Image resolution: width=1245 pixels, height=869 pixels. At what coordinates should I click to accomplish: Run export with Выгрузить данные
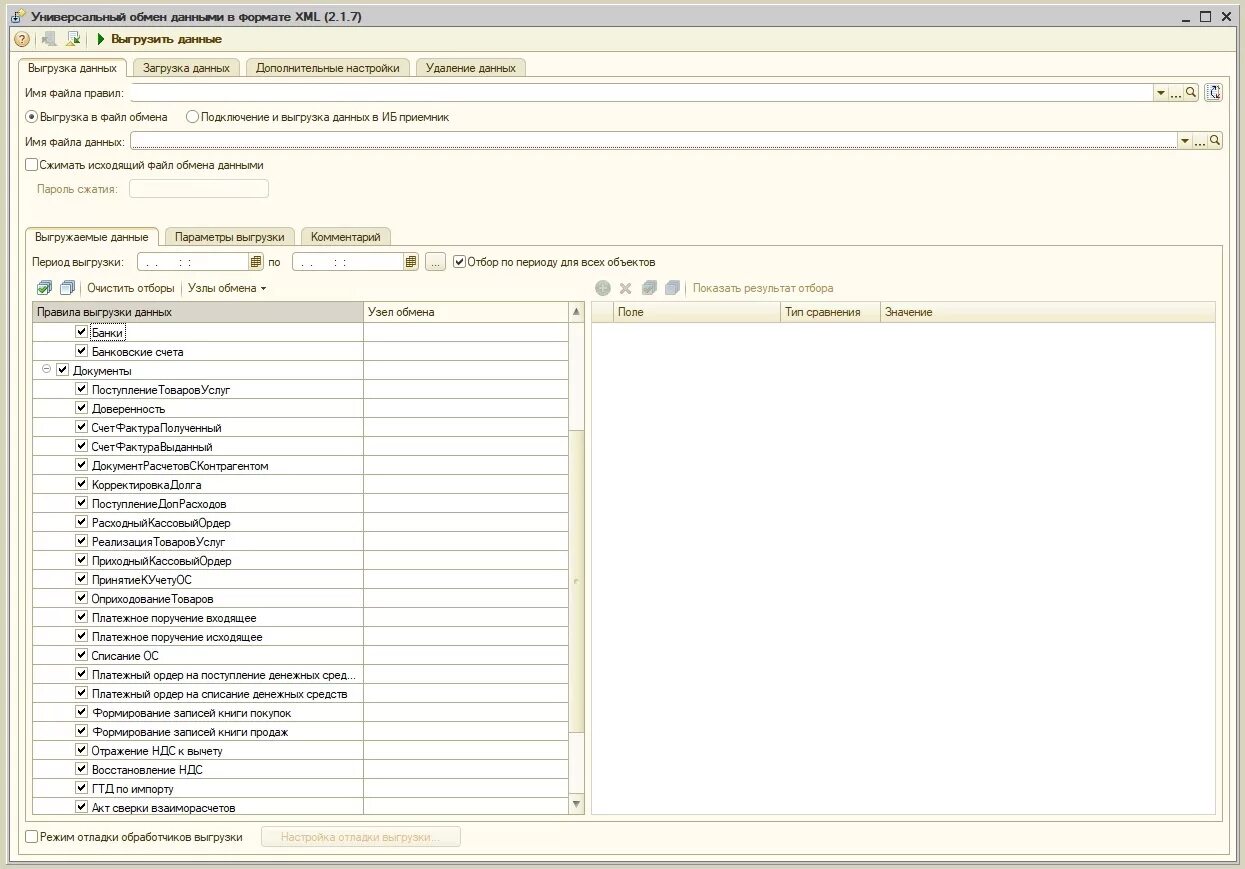click(160, 39)
